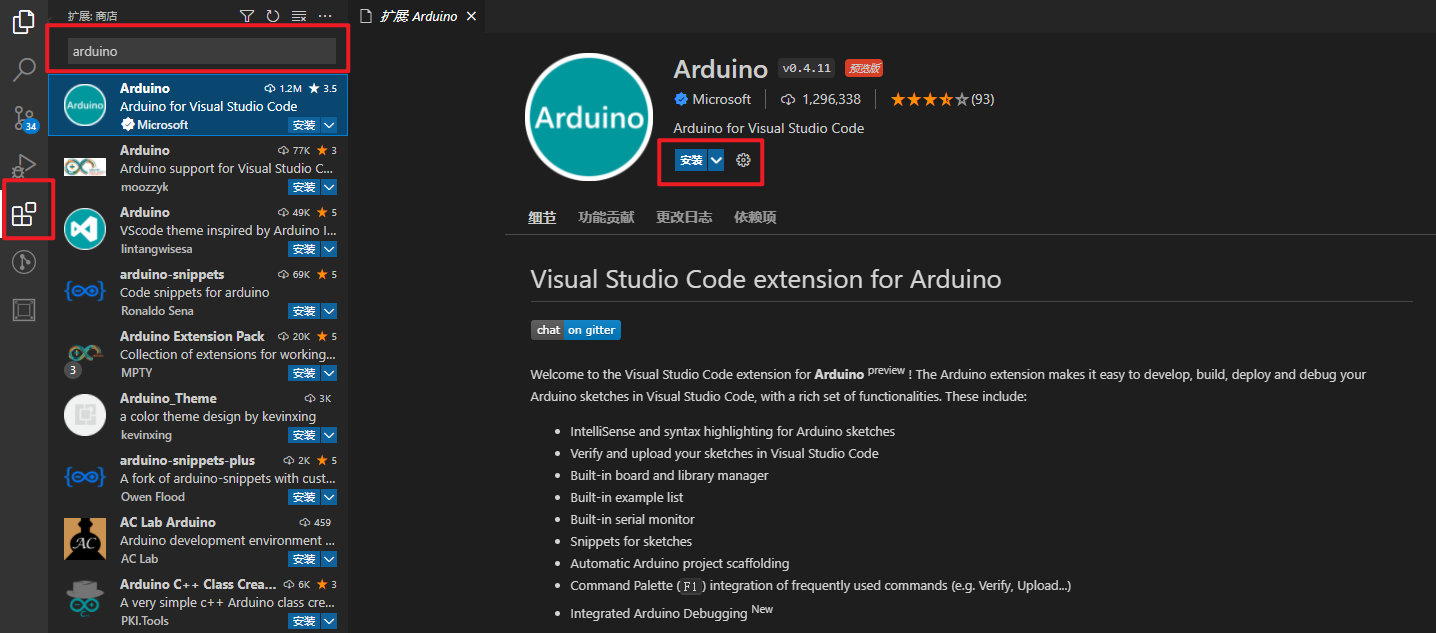Click inside the arduino search field
The height and width of the screenshot is (633, 1436).
[198, 49]
